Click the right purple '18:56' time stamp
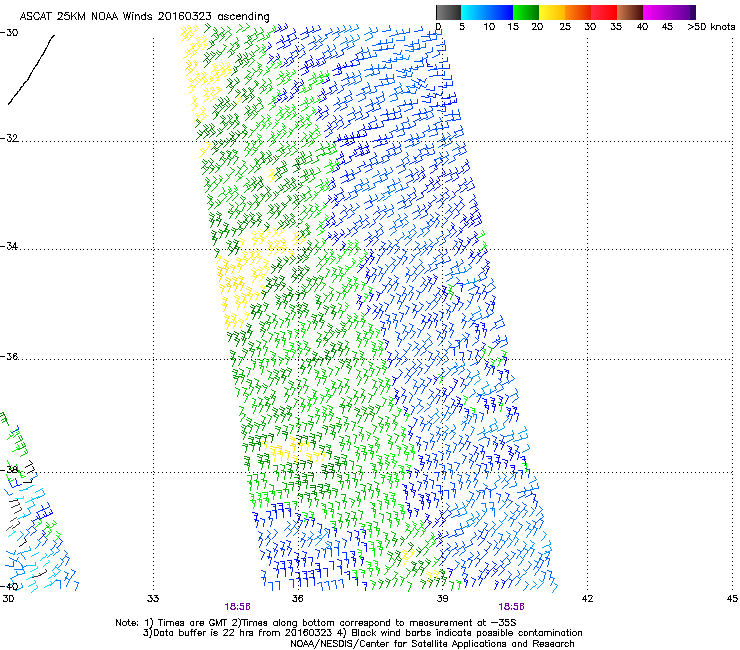This screenshot has width=740, height=650. coord(511,607)
